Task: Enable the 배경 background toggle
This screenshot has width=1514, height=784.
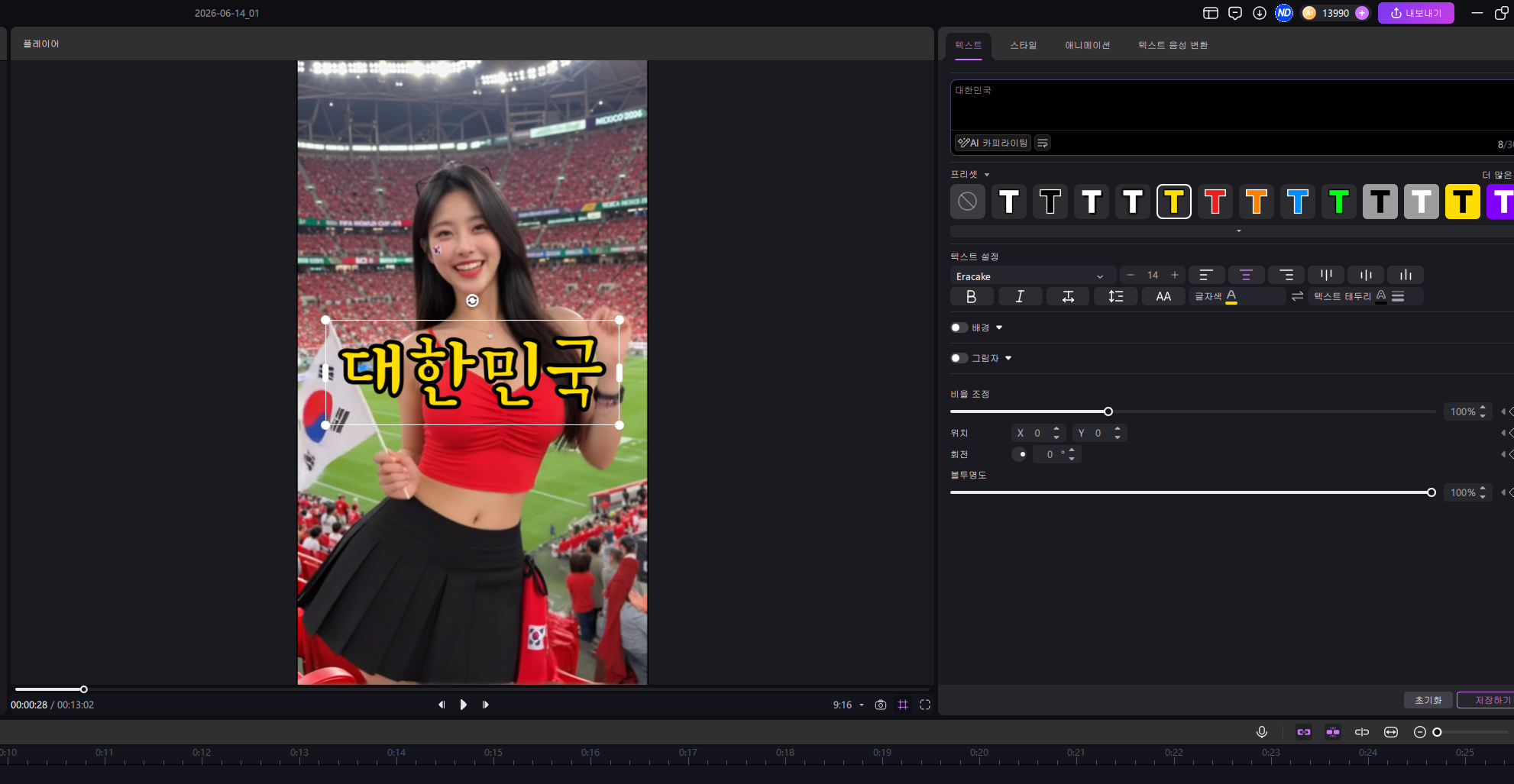Action: pos(959,327)
